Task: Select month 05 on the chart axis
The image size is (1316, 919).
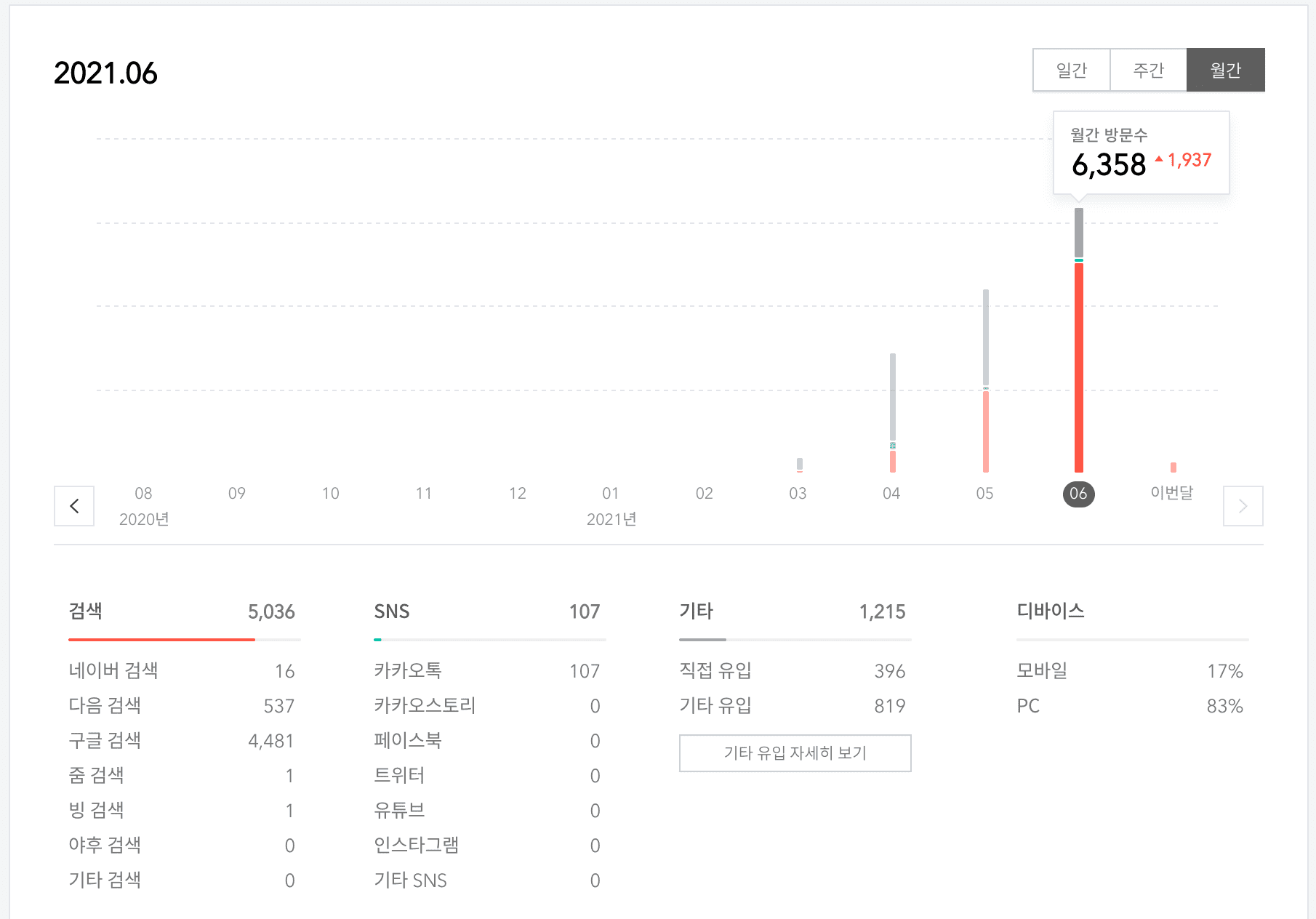Action: pos(985,494)
